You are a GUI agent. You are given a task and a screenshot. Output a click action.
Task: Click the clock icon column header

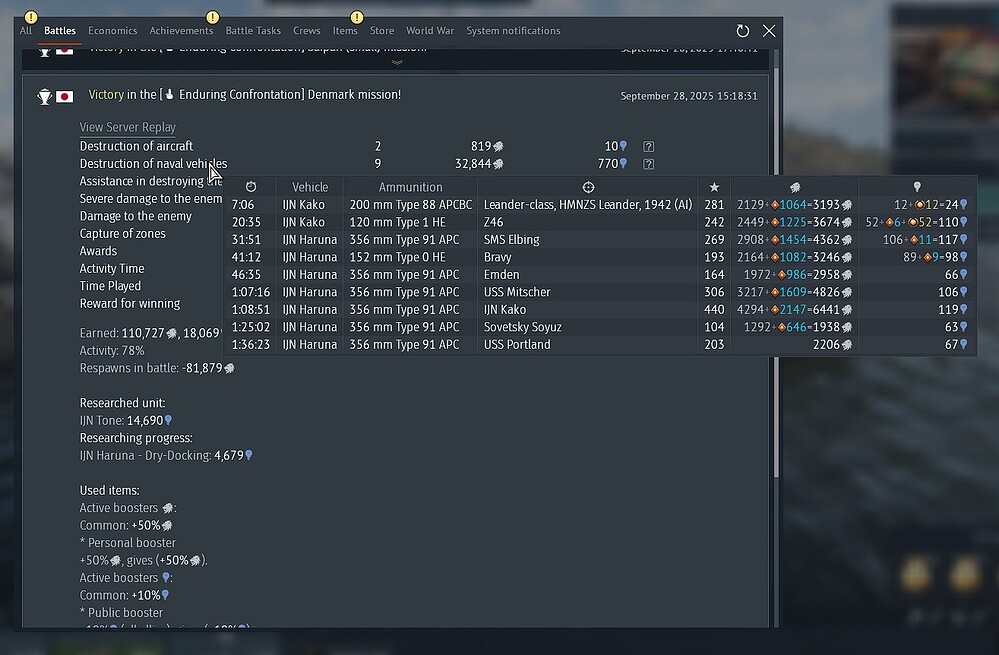click(251, 187)
